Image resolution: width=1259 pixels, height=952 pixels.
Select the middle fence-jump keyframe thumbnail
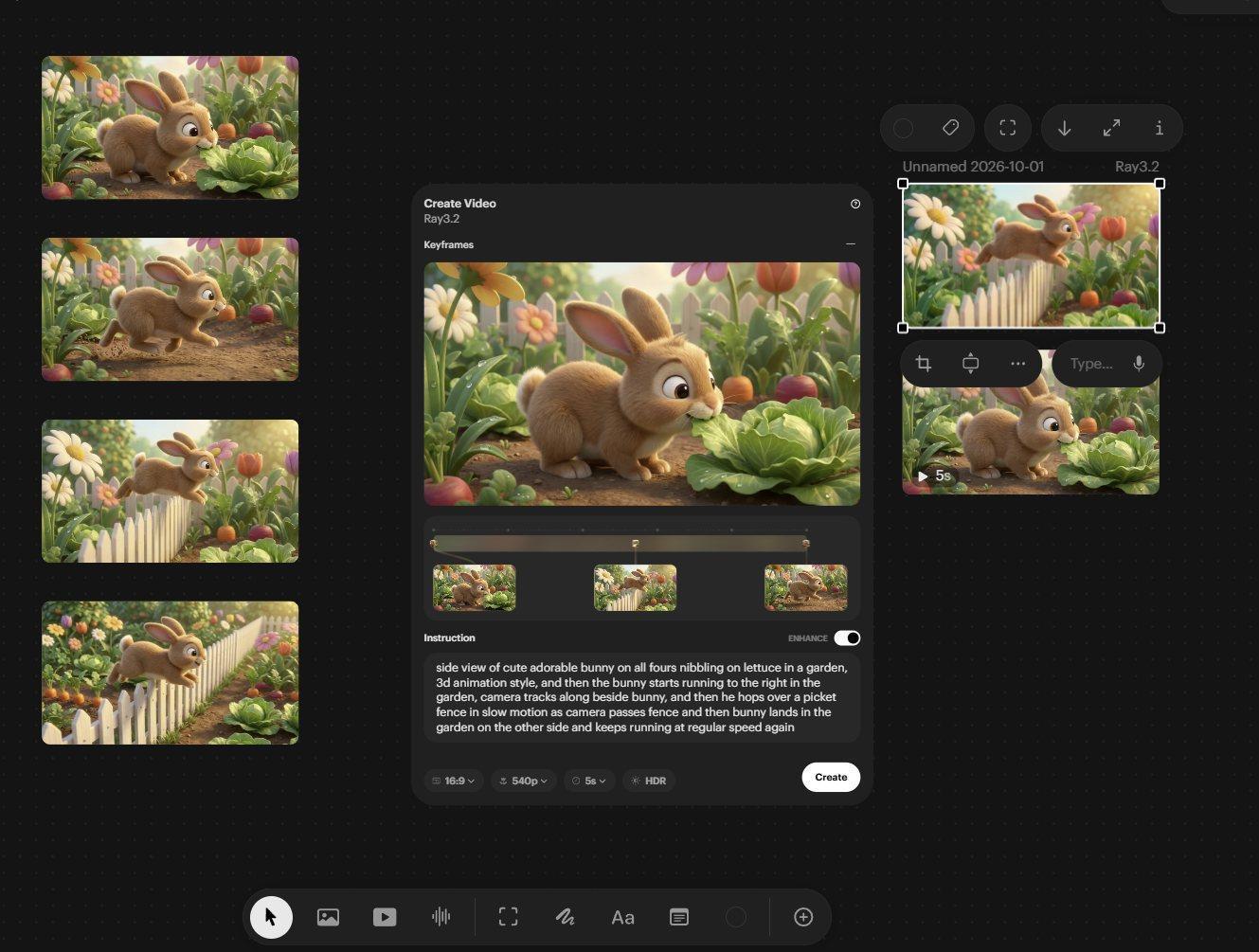tap(635, 587)
